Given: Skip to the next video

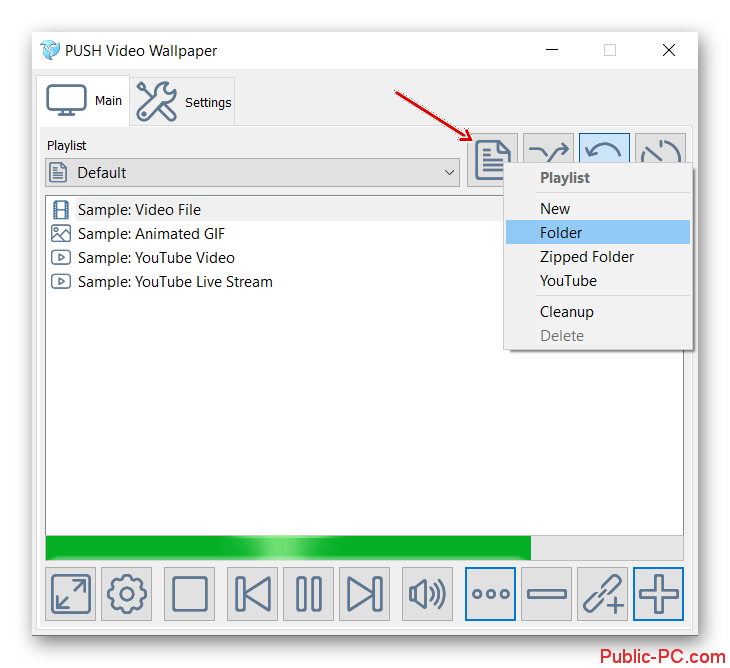Looking at the screenshot, I should 365,594.
